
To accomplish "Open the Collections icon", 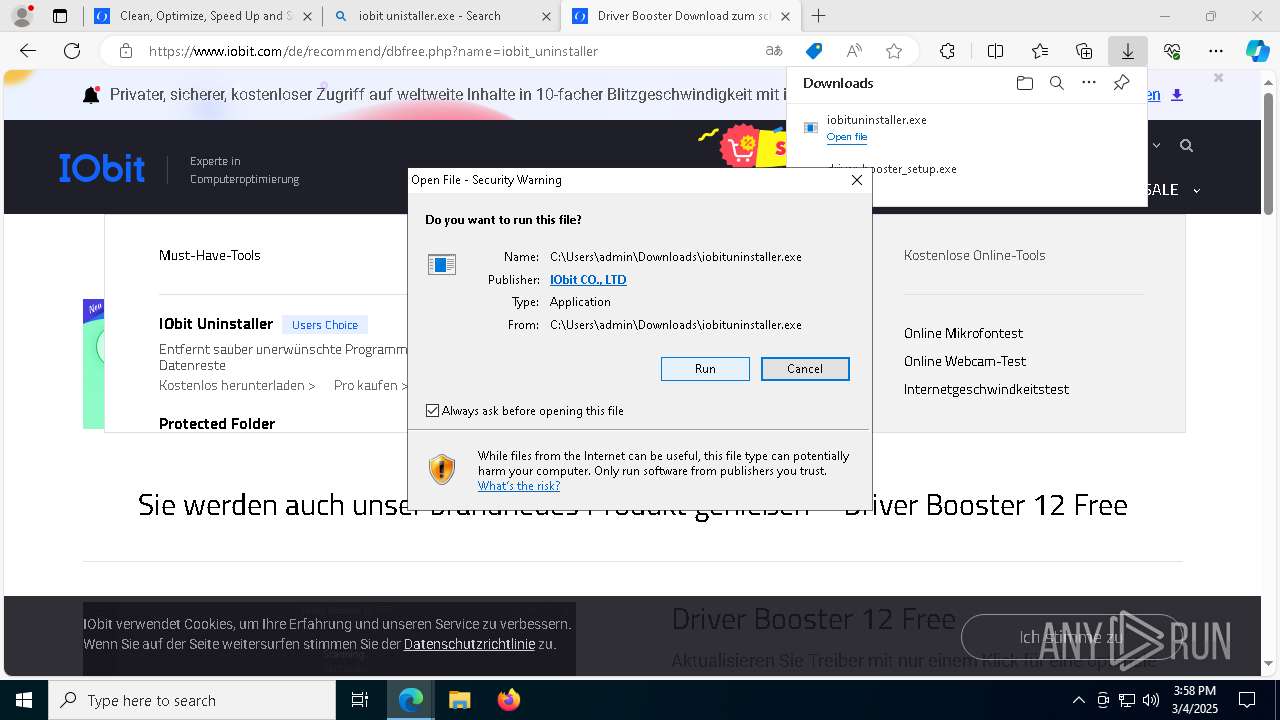I will click(1084, 51).
